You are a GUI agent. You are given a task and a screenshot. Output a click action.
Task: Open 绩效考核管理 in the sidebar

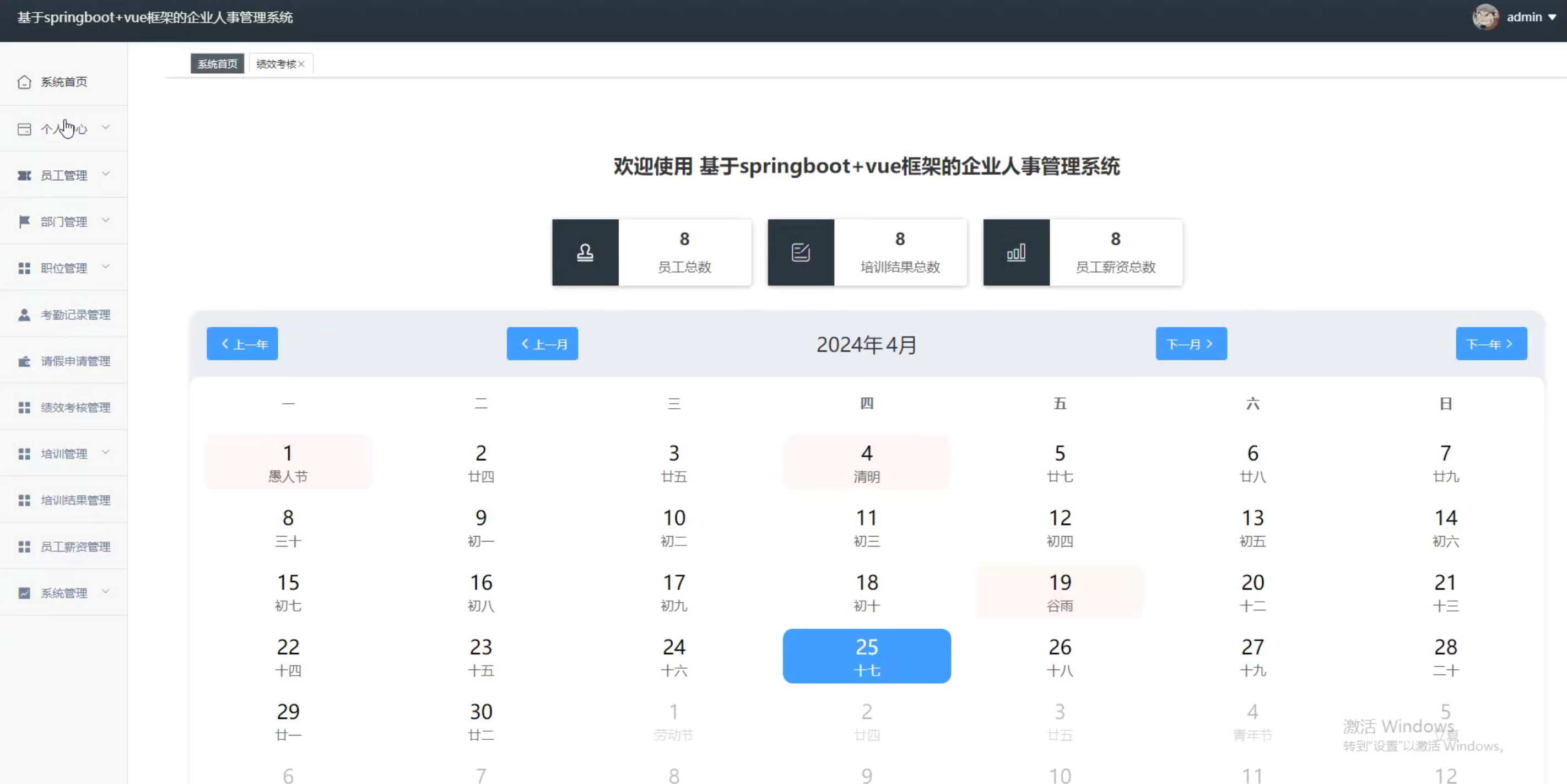tap(64, 408)
